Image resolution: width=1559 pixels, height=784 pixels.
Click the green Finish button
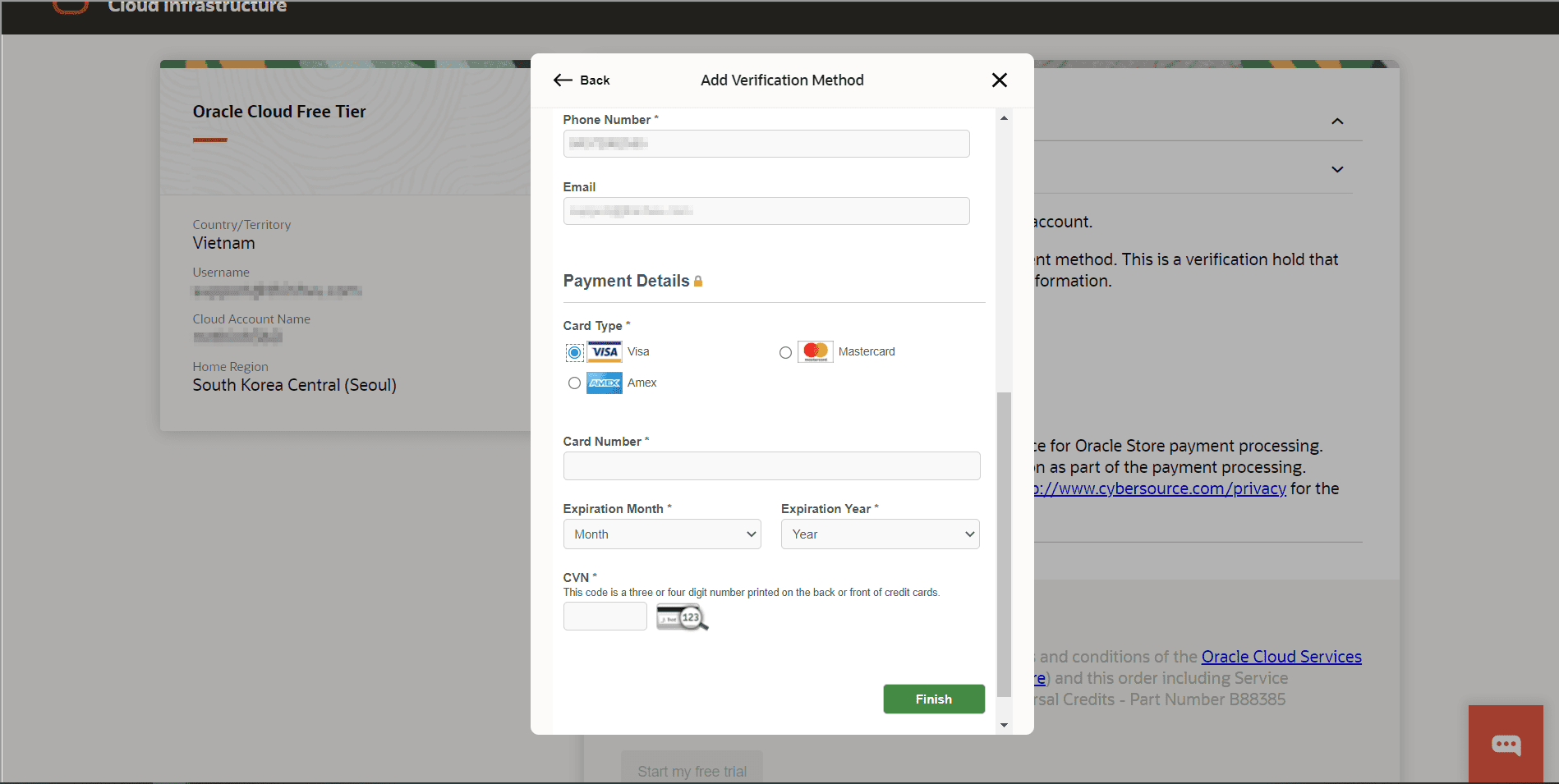(x=934, y=699)
